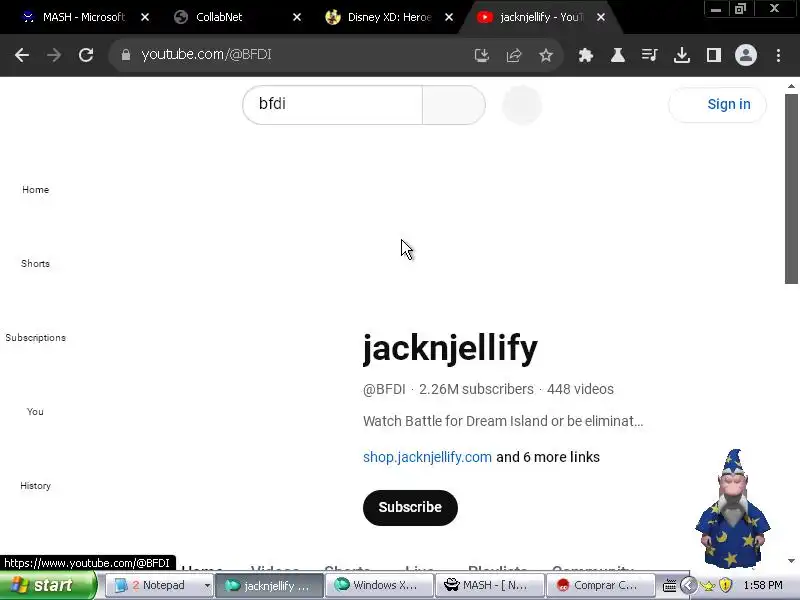Go back using the browser back arrow

click(22, 55)
